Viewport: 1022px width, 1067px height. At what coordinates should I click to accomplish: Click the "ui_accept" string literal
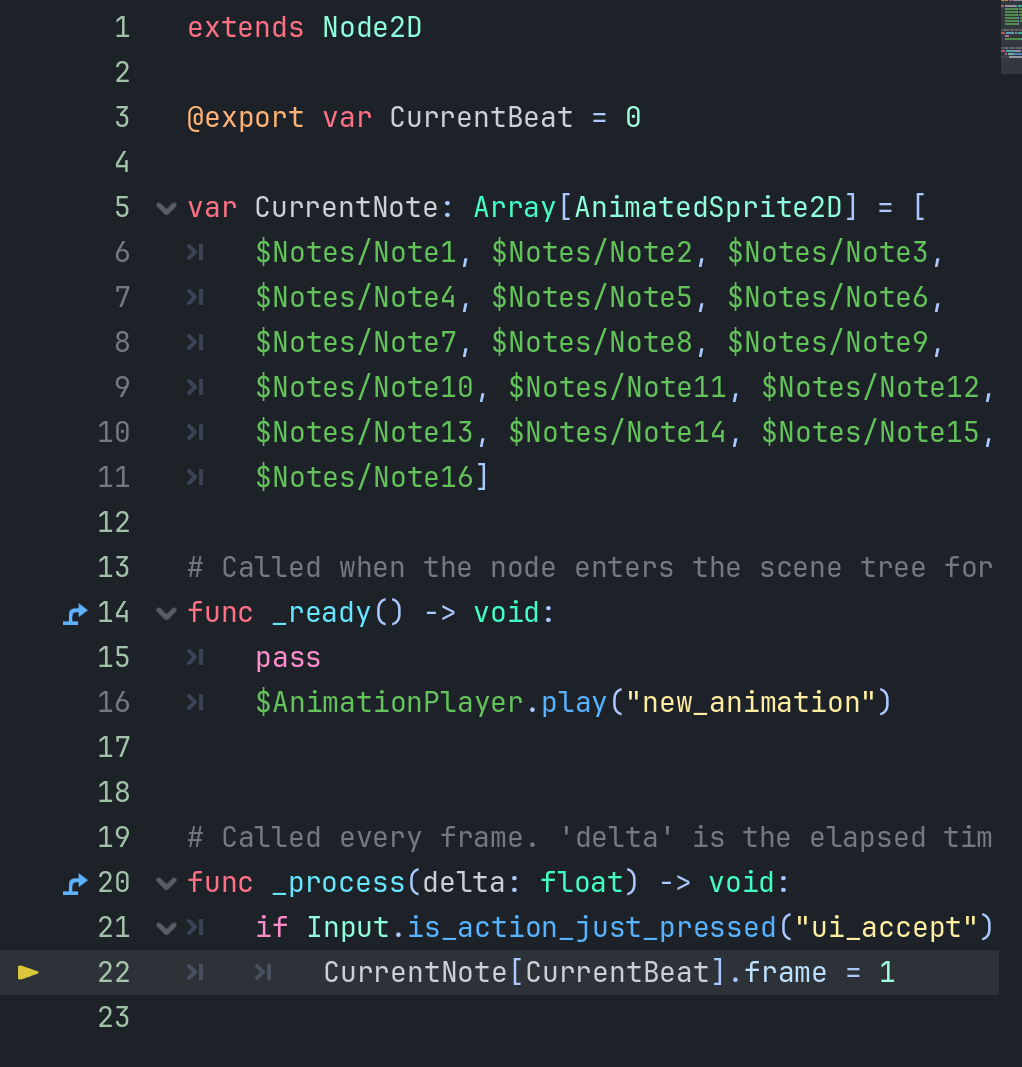click(x=887, y=928)
